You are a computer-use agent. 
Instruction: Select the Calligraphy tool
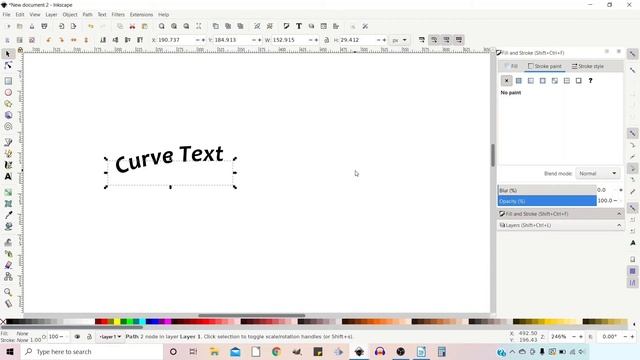[x=8, y=165]
